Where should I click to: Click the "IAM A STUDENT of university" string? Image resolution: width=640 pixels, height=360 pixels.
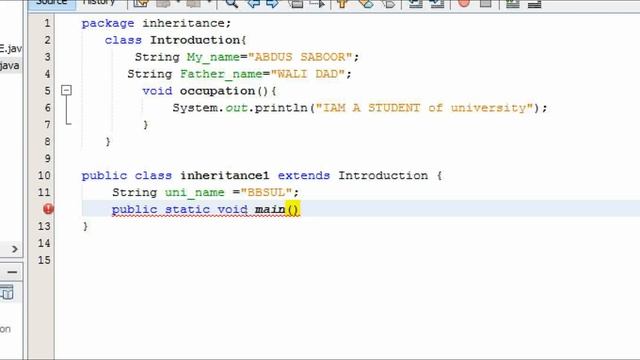[x=424, y=108]
